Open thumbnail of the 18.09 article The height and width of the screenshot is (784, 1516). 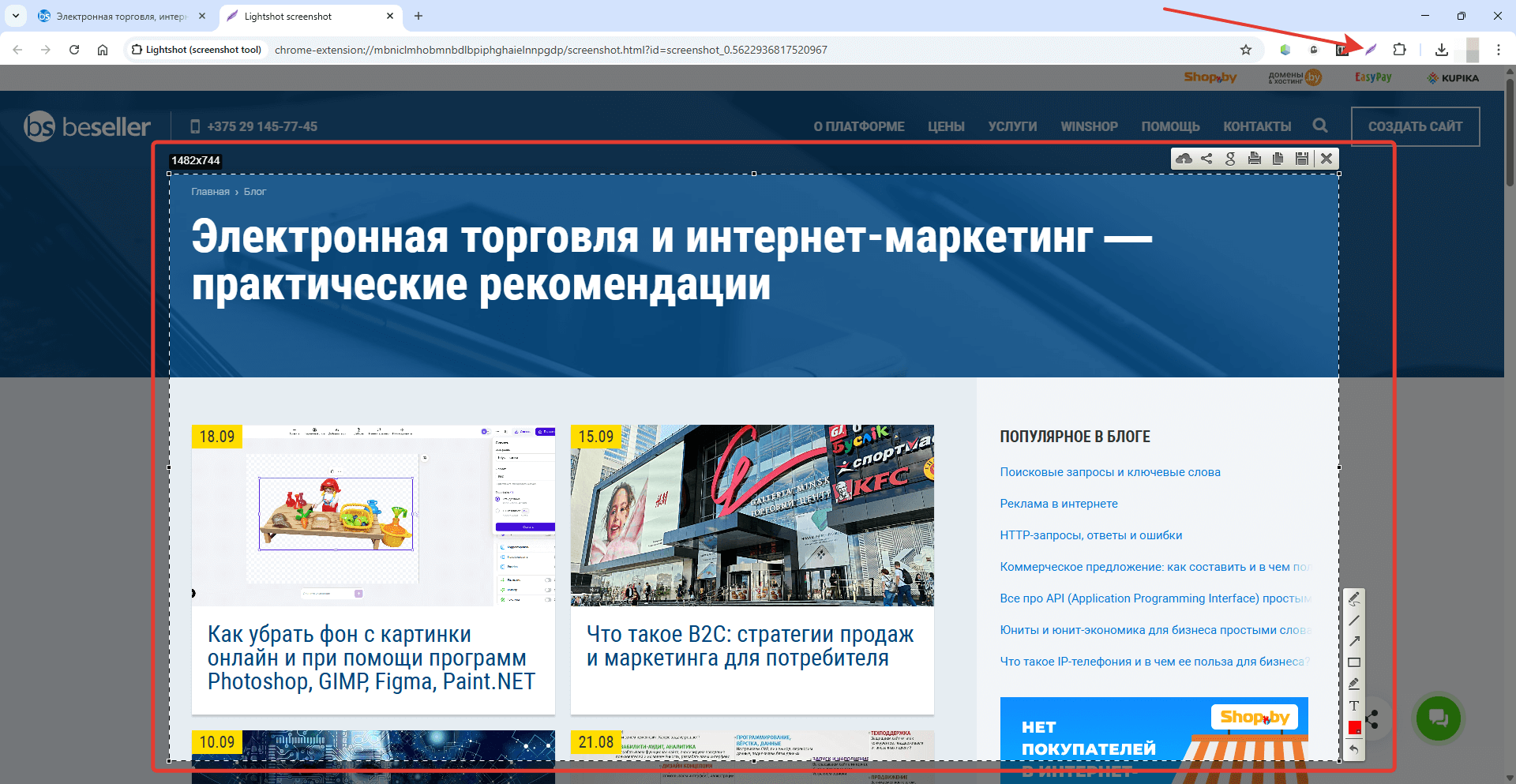(x=373, y=516)
